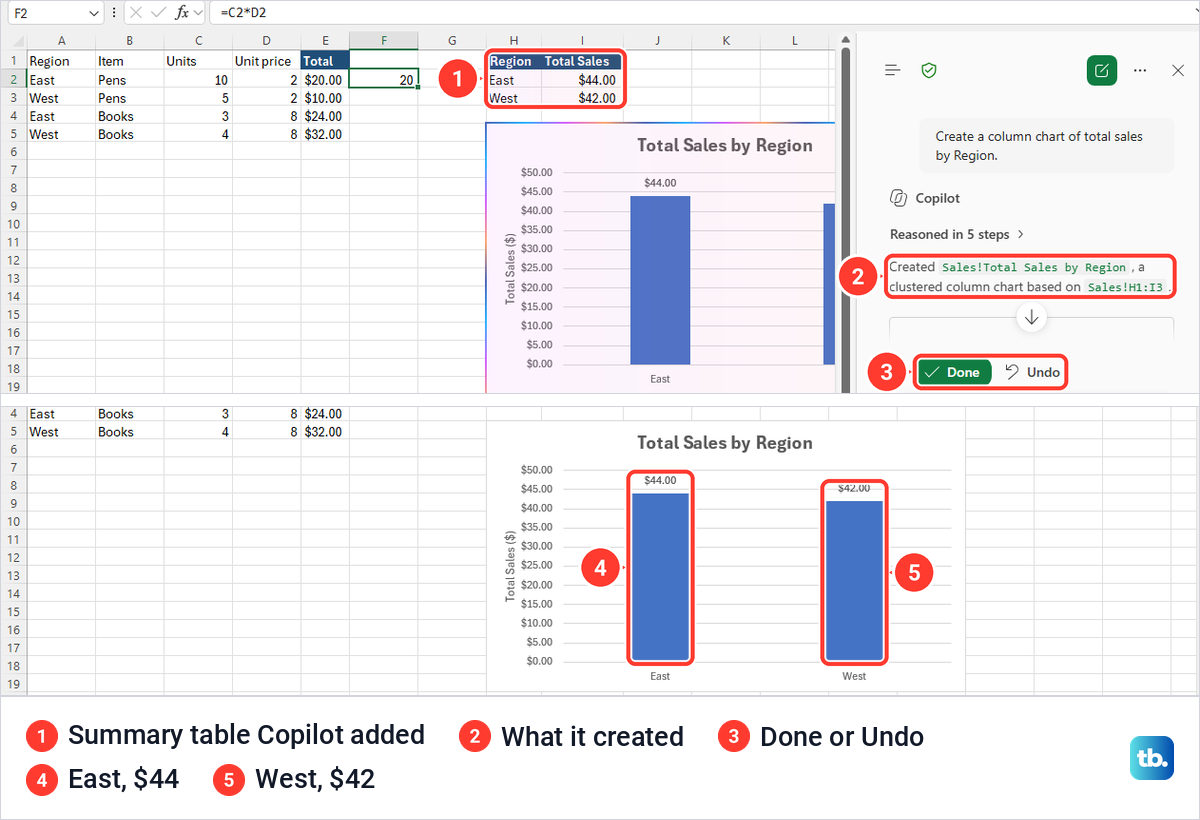Click the West axis label under the chart
The image size is (1200, 820).
click(854, 676)
